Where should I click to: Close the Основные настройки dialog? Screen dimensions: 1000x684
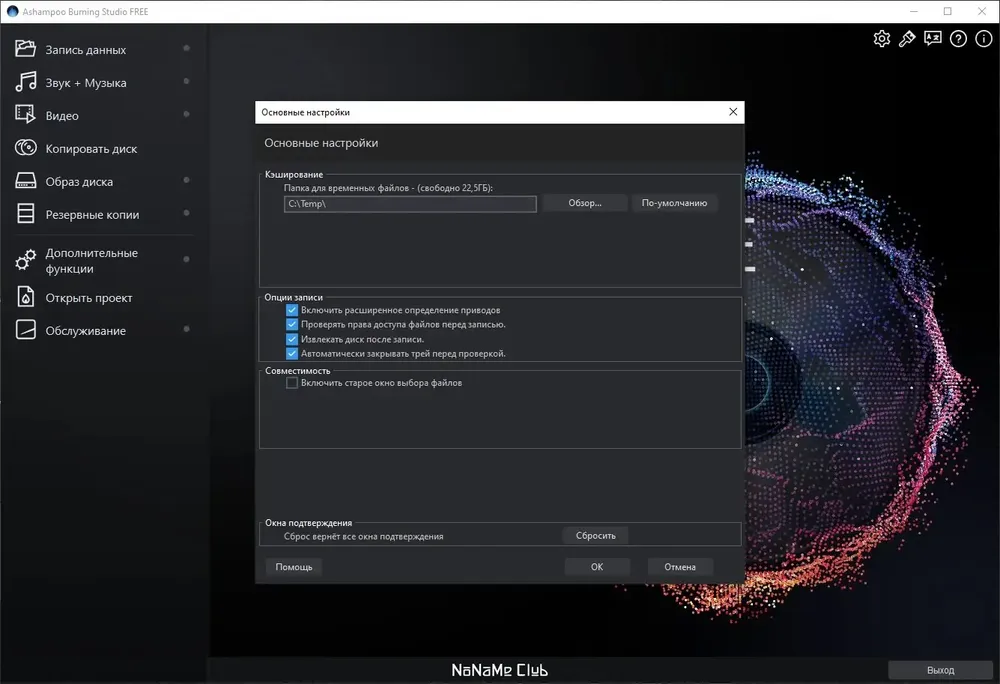pyautogui.click(x=733, y=112)
